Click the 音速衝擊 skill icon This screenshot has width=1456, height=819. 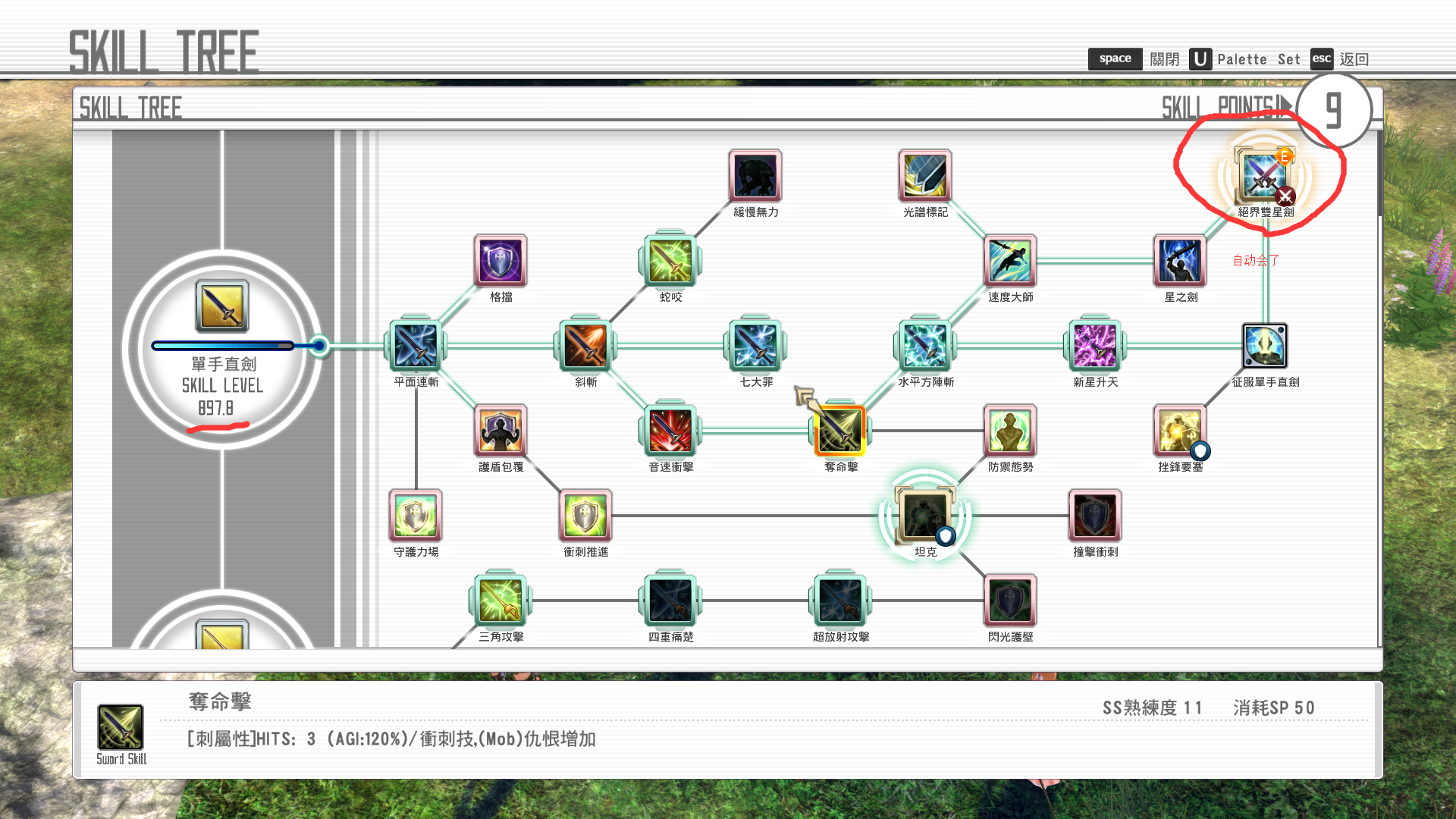[670, 431]
